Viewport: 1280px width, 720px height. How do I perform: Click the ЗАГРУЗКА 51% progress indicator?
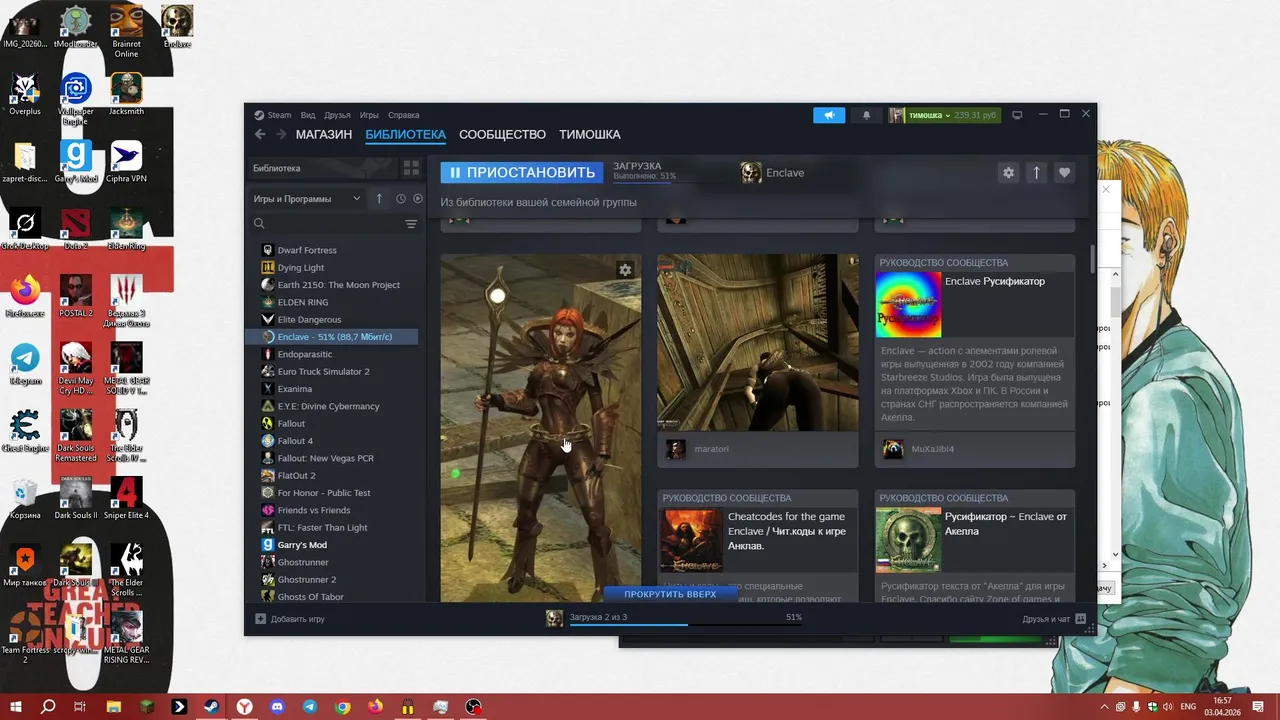tap(644, 171)
